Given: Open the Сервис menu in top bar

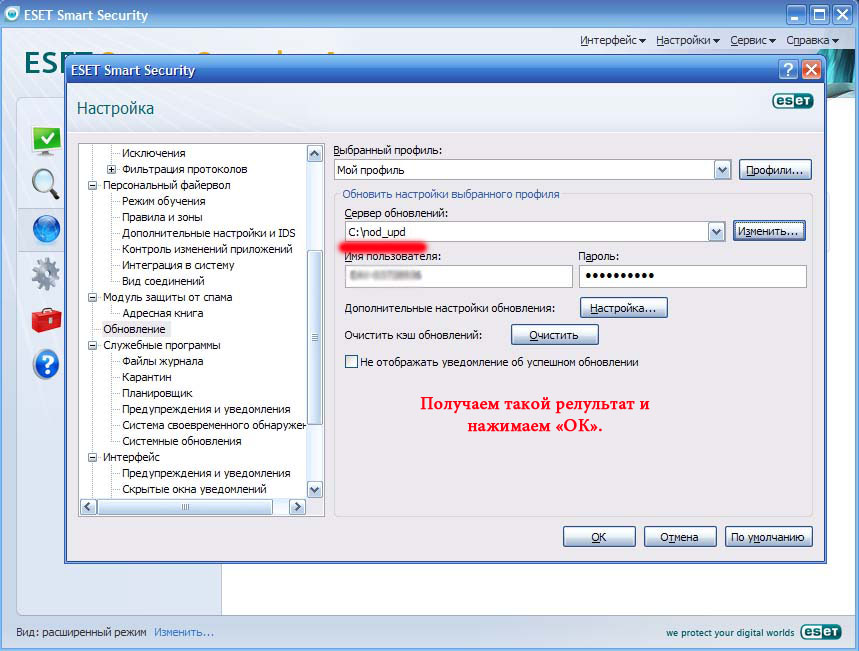Looking at the screenshot, I should [x=753, y=40].
